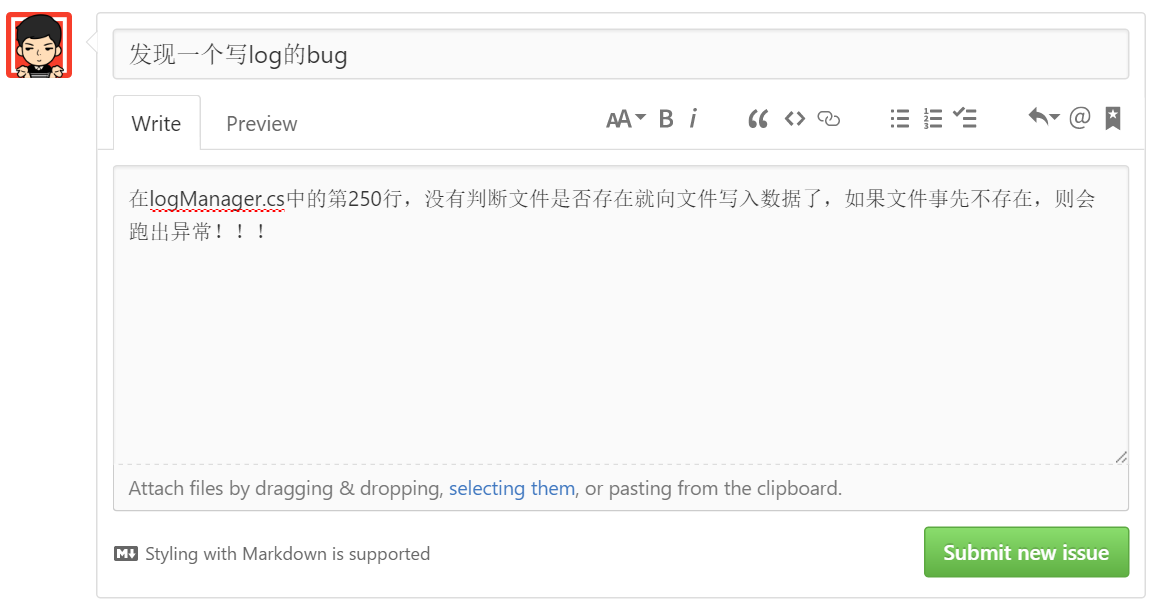
Task: Click the Submit new issue button
Action: point(1026,552)
